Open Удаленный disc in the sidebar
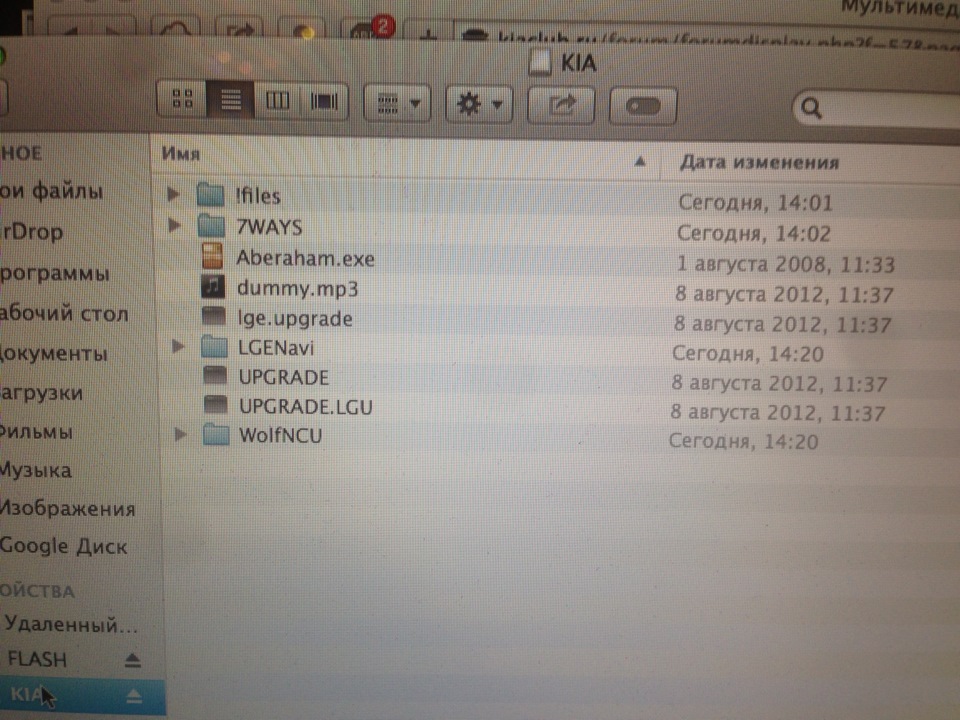This screenshot has width=960, height=720. point(70,624)
